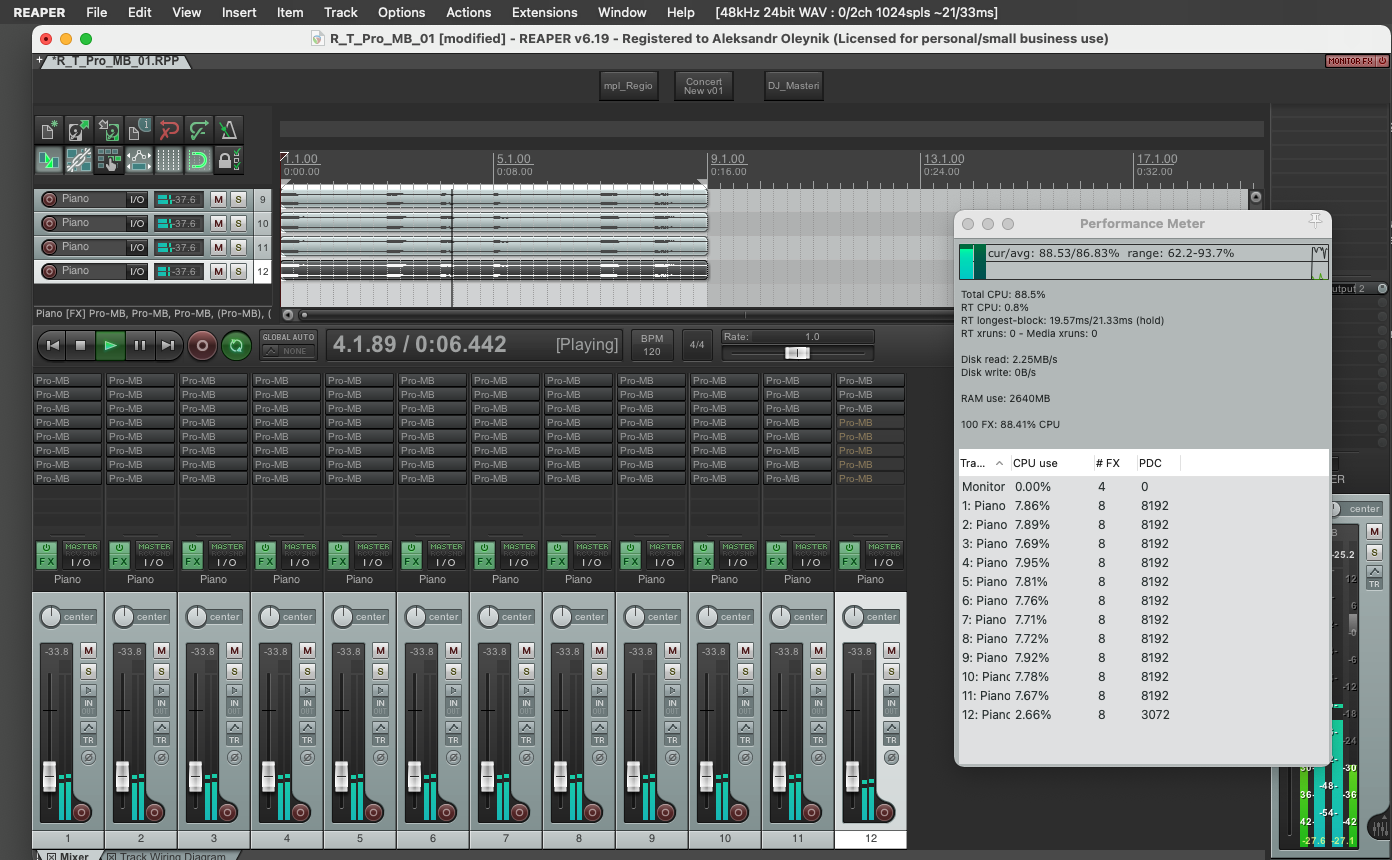
Task: Click CPU use column header
Action: (x=1050, y=463)
